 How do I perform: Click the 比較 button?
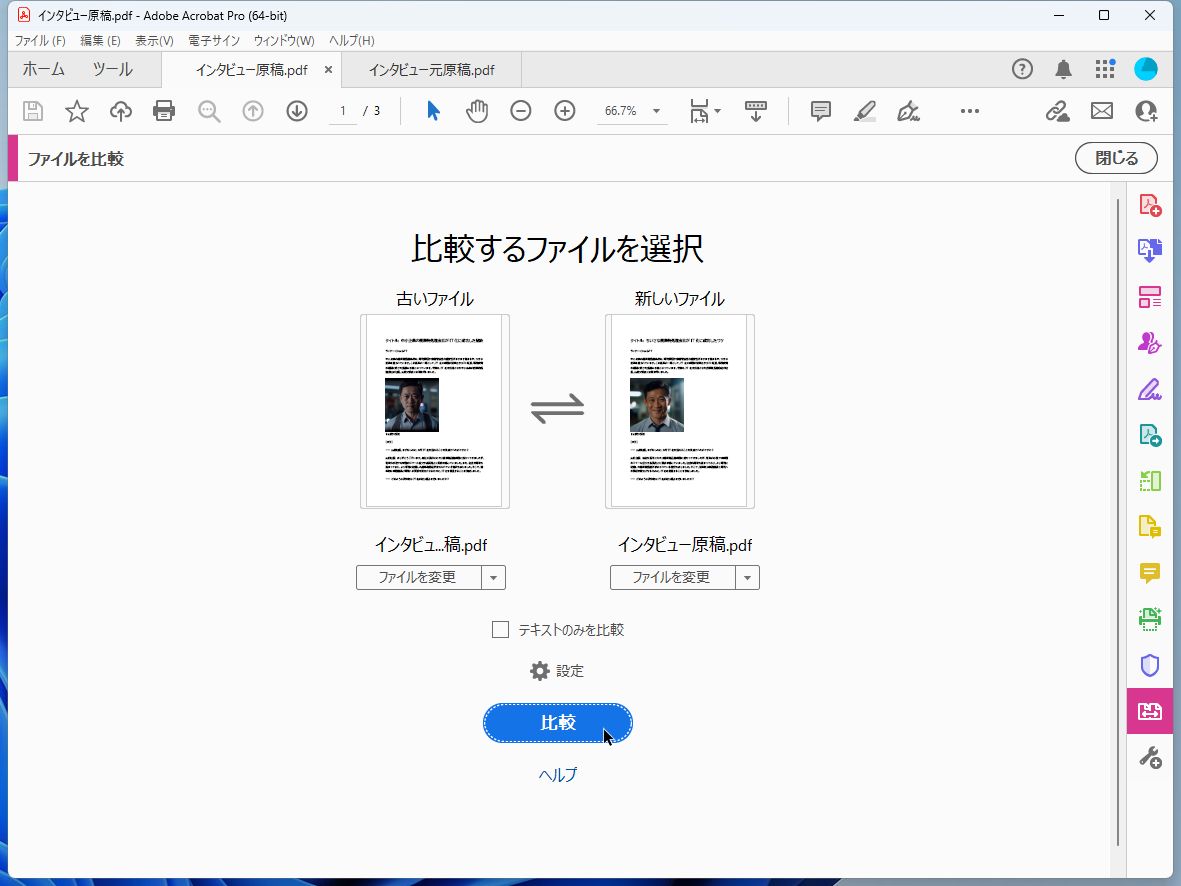[557, 722]
